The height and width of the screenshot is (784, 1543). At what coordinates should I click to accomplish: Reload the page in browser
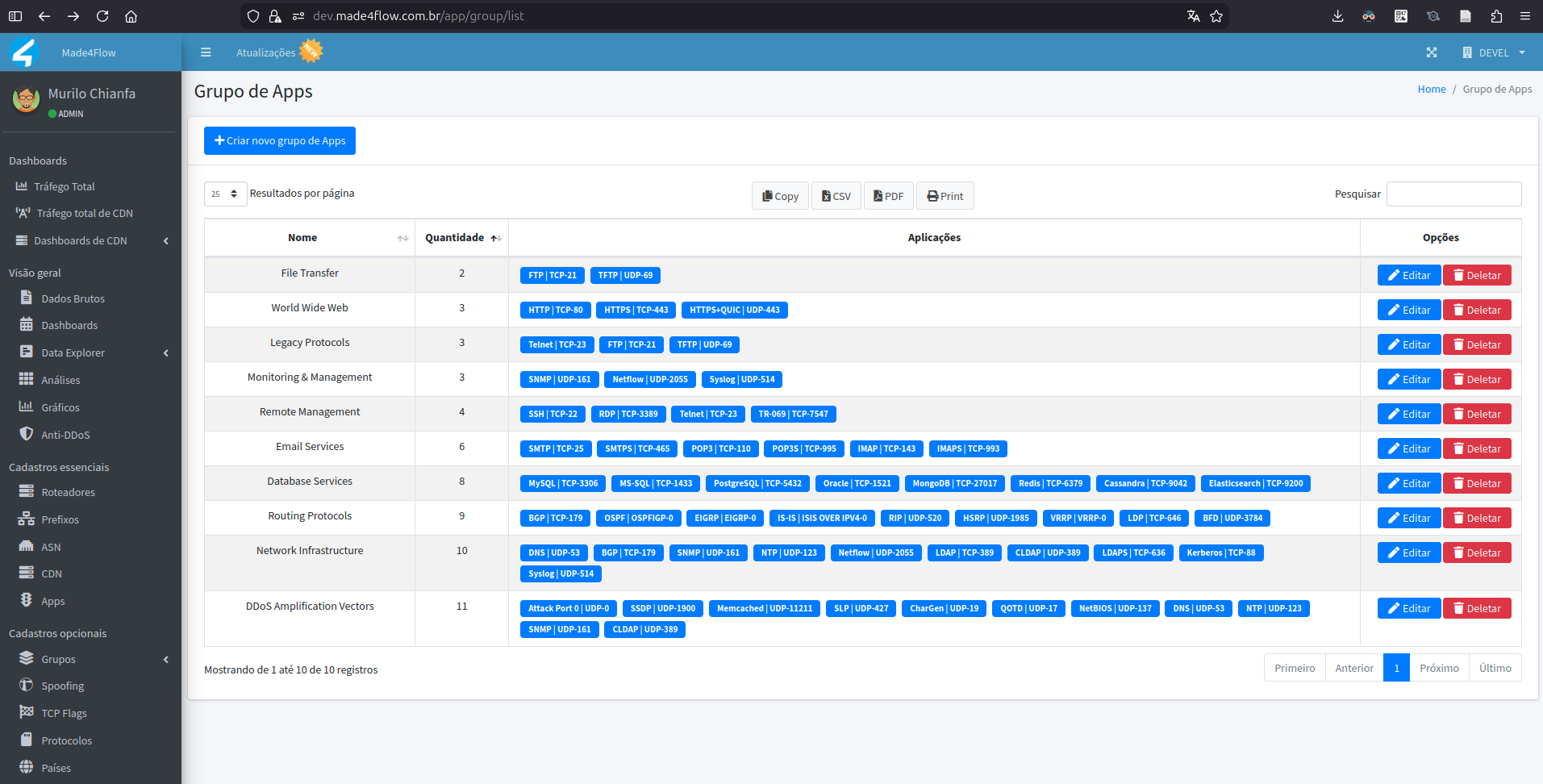point(102,16)
